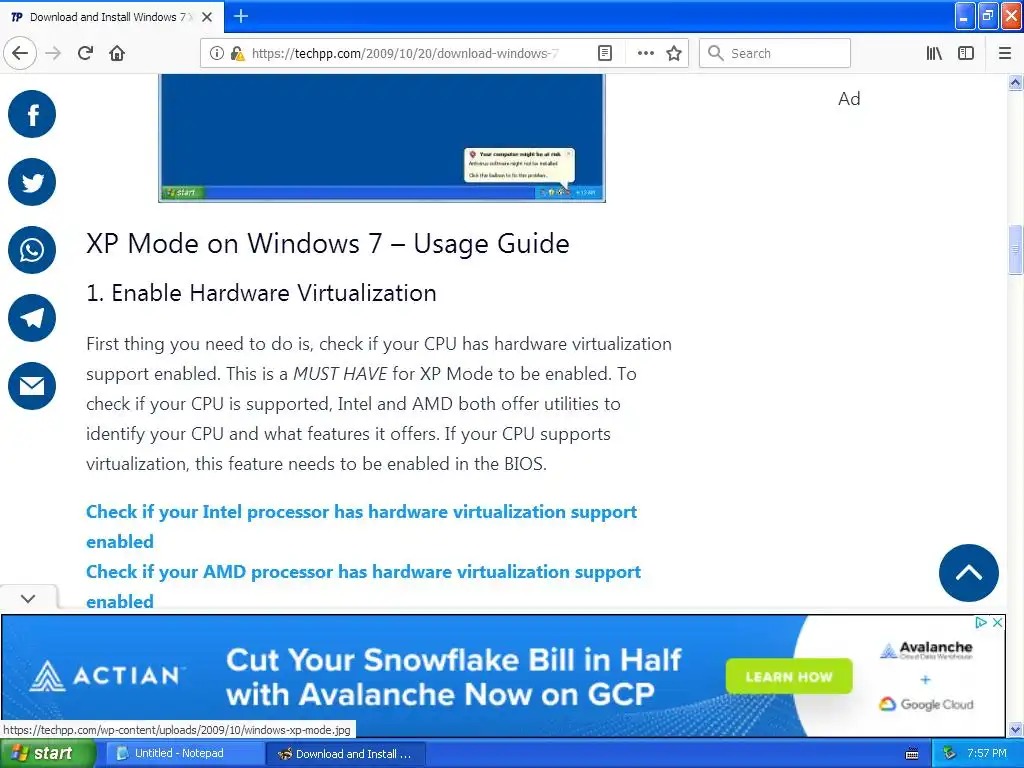
Task: Share article via Facebook icon
Action: [x=32, y=114]
